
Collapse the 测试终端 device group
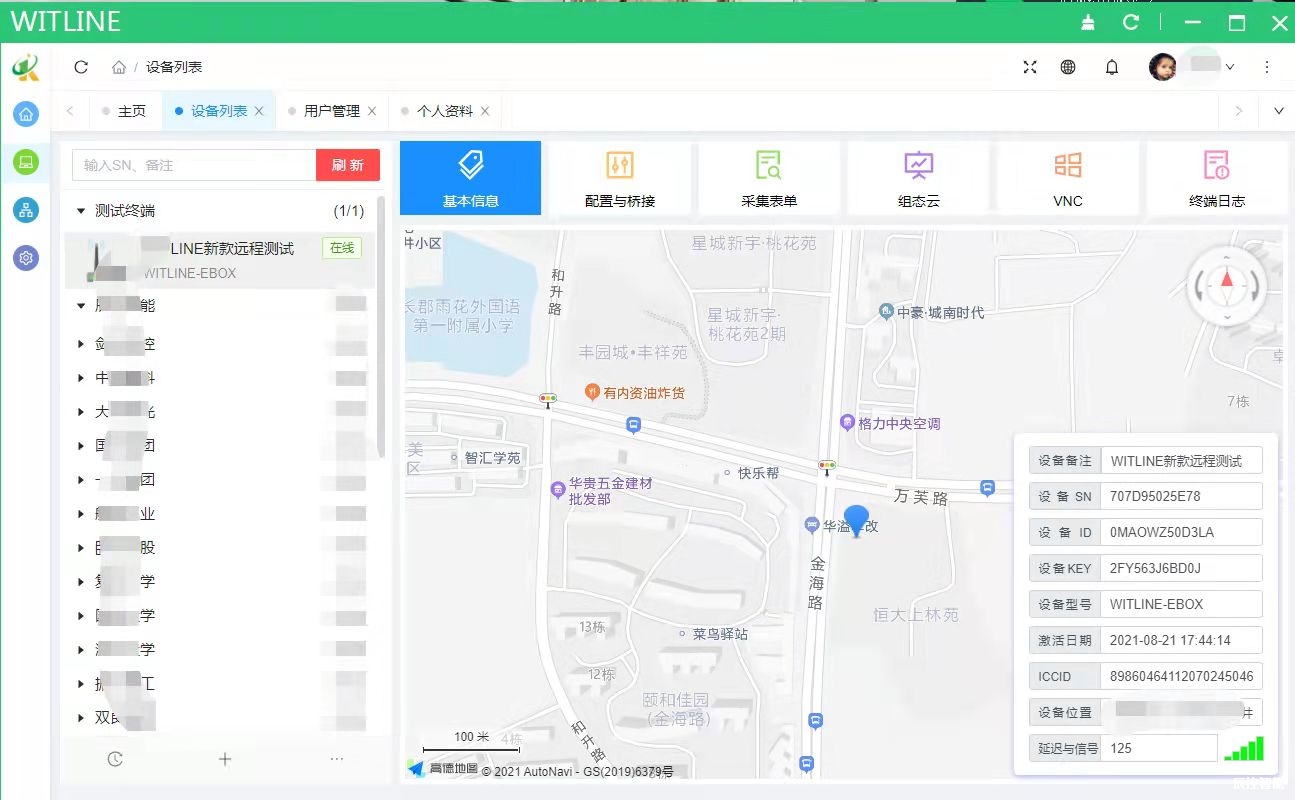pos(81,211)
